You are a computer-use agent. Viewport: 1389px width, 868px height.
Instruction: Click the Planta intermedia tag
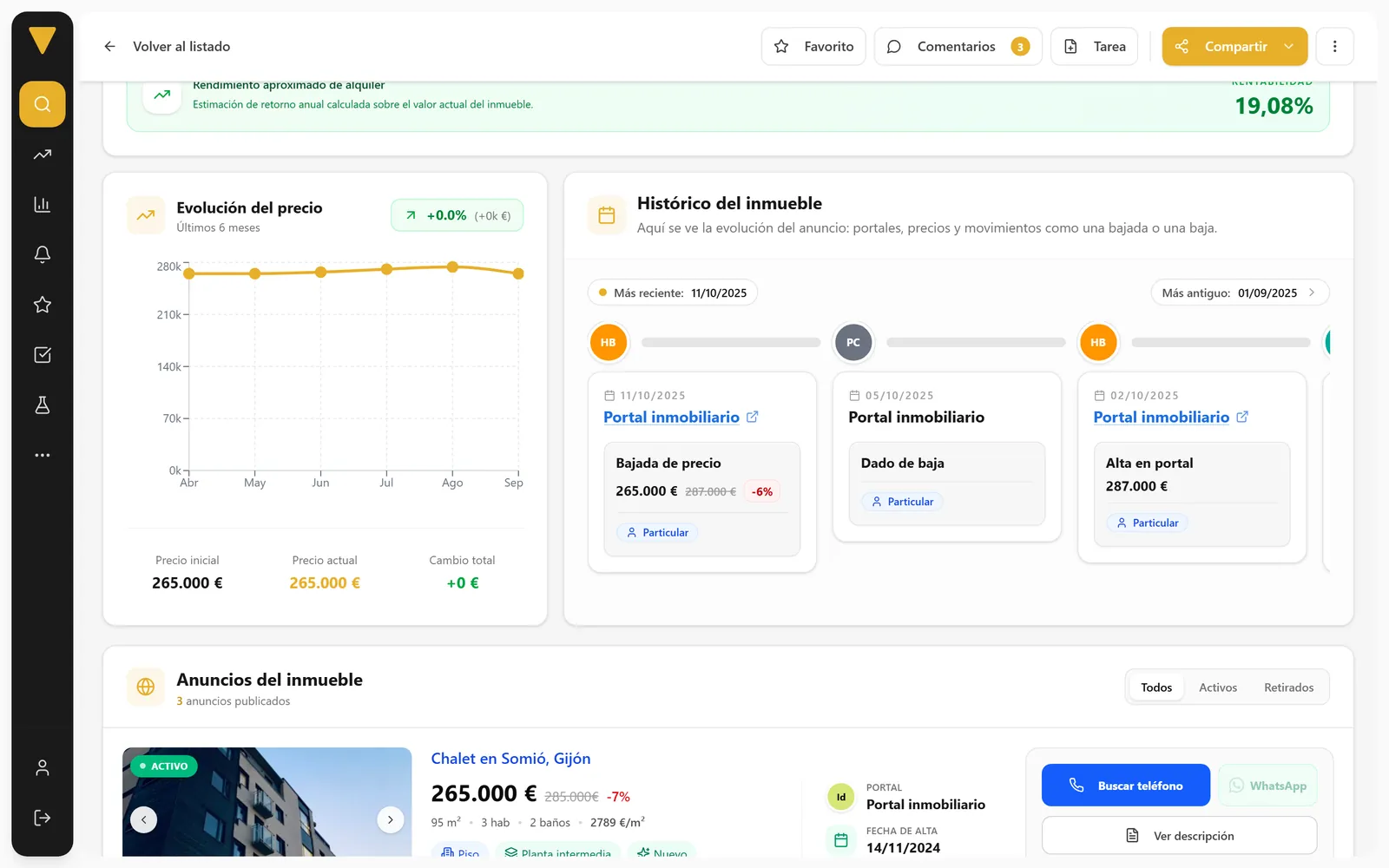coord(558,852)
